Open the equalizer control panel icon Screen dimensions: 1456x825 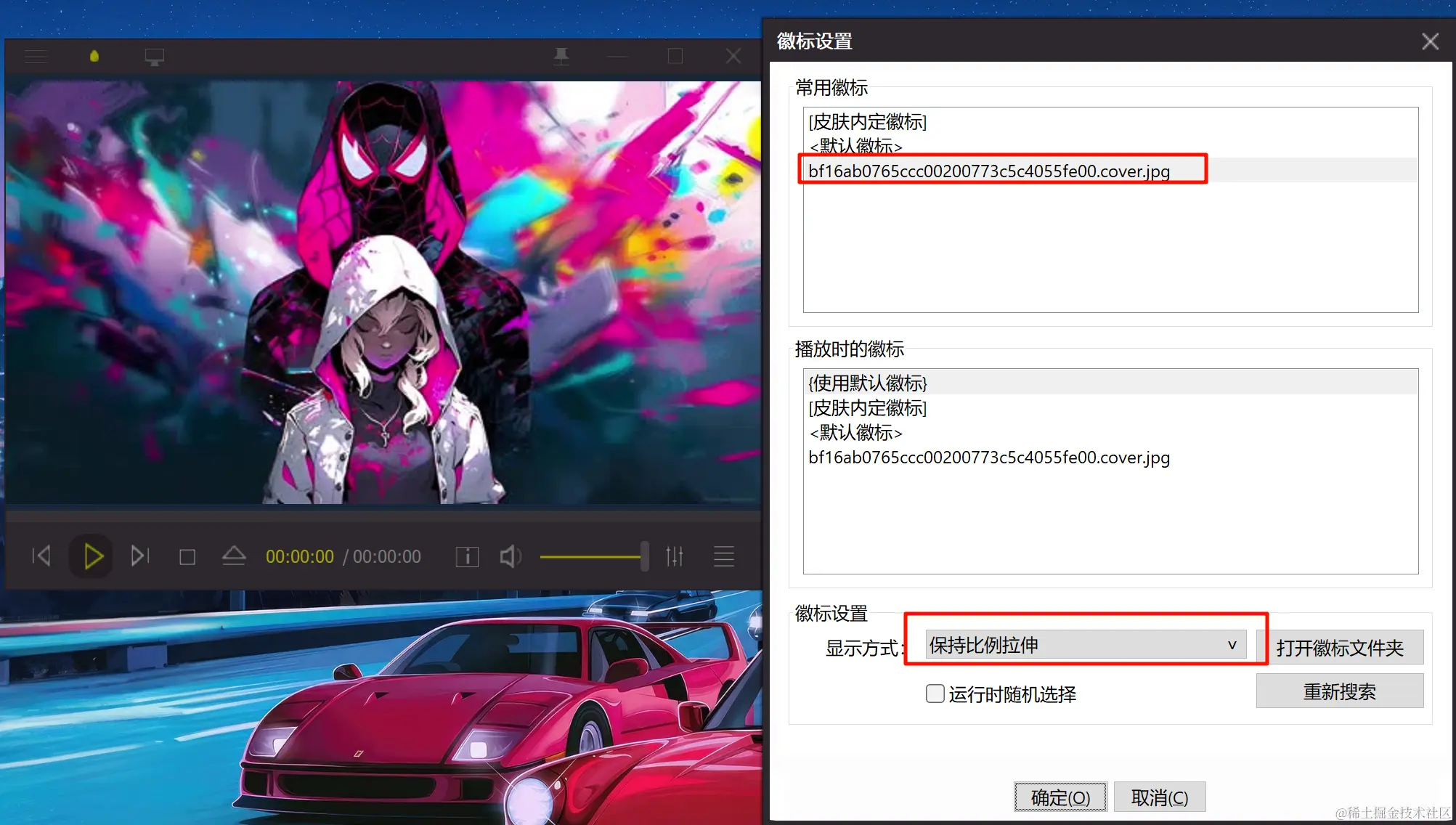(x=675, y=557)
